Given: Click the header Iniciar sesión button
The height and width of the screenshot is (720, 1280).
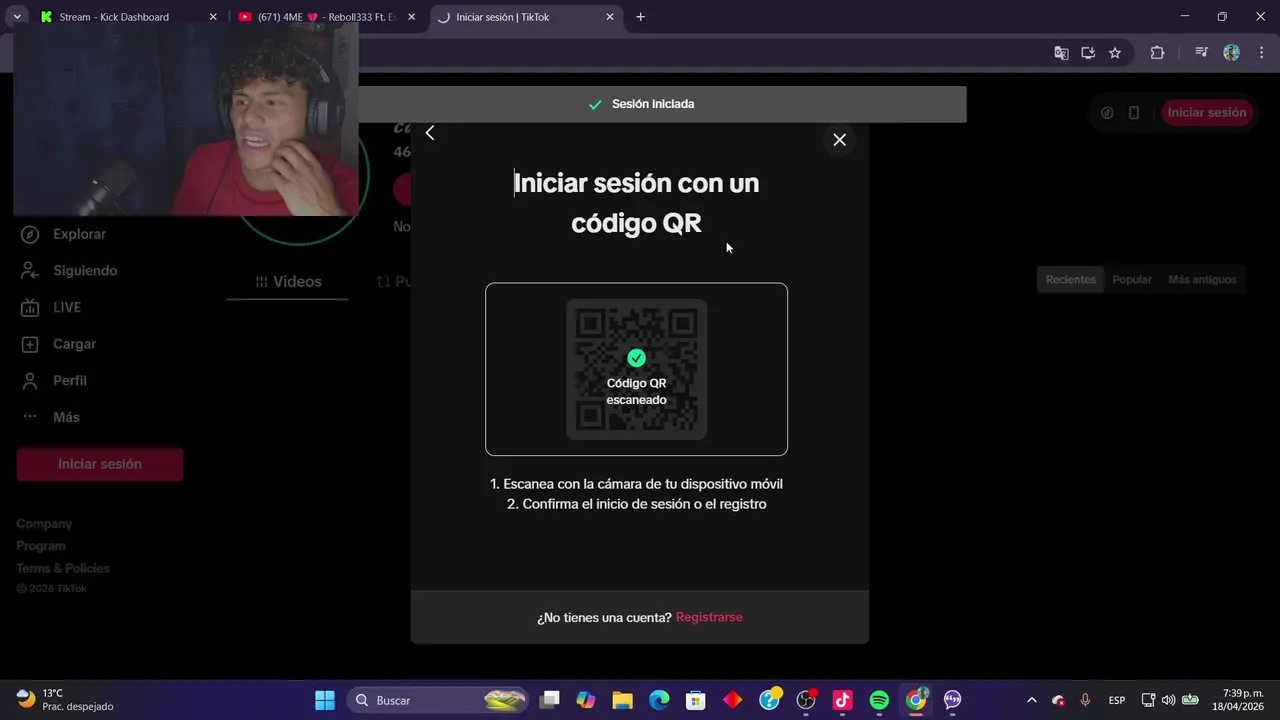Looking at the screenshot, I should (x=1207, y=112).
